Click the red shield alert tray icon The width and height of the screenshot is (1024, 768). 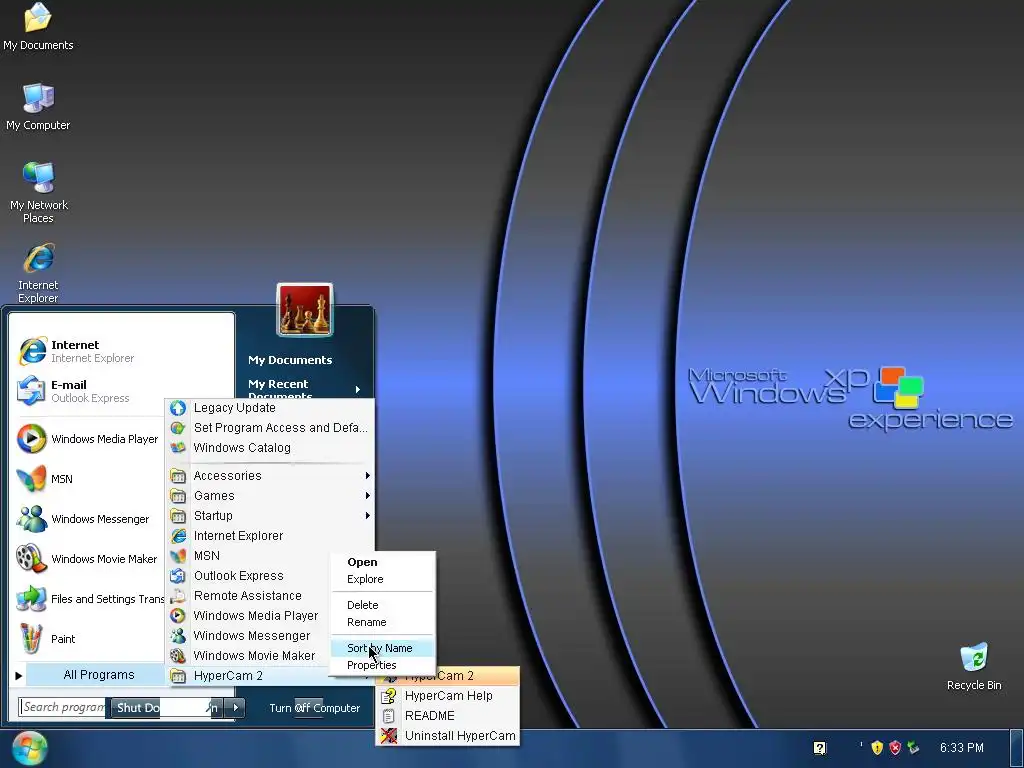(895, 748)
